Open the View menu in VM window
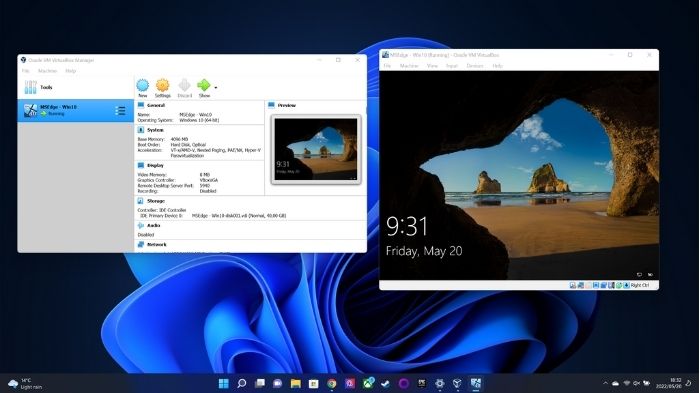Screen dimensions: 700x393 (432, 66)
